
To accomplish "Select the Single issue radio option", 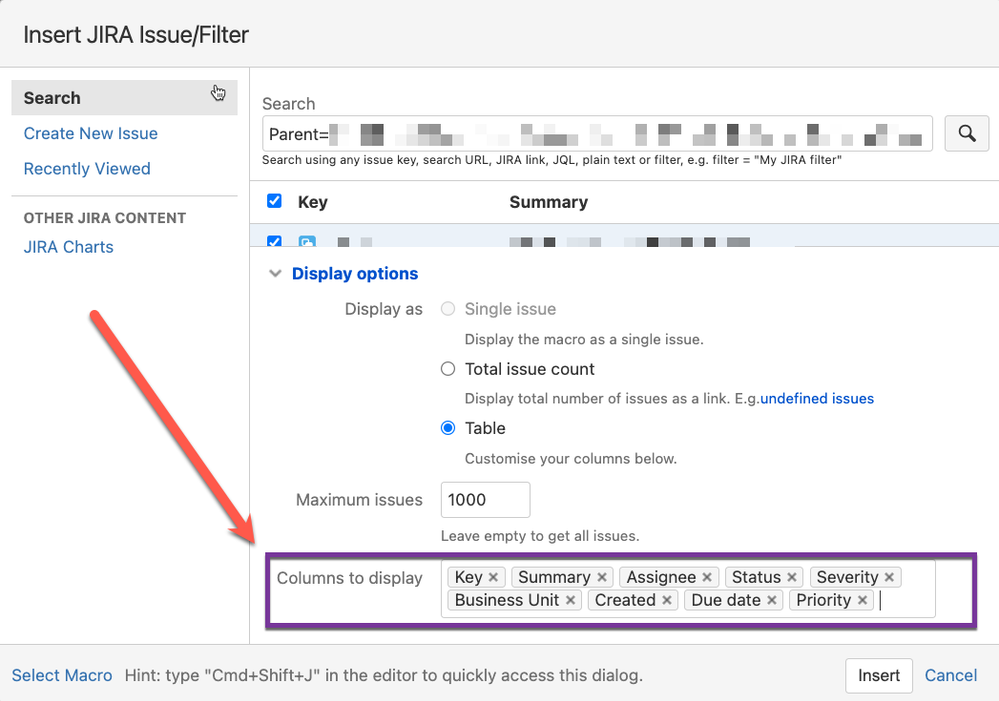I will click(448, 309).
